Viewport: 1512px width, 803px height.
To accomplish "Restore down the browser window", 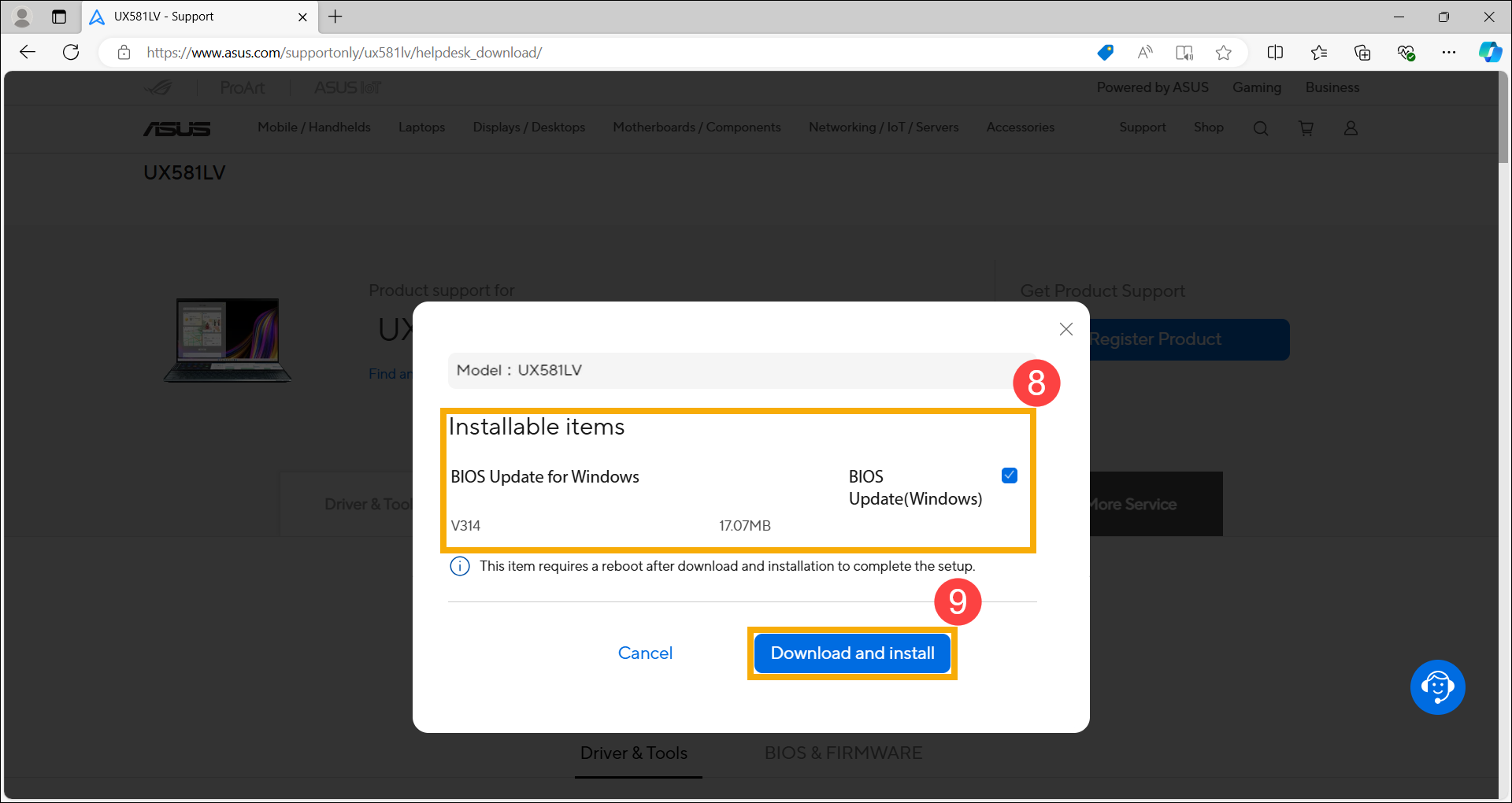I will tap(1443, 17).
